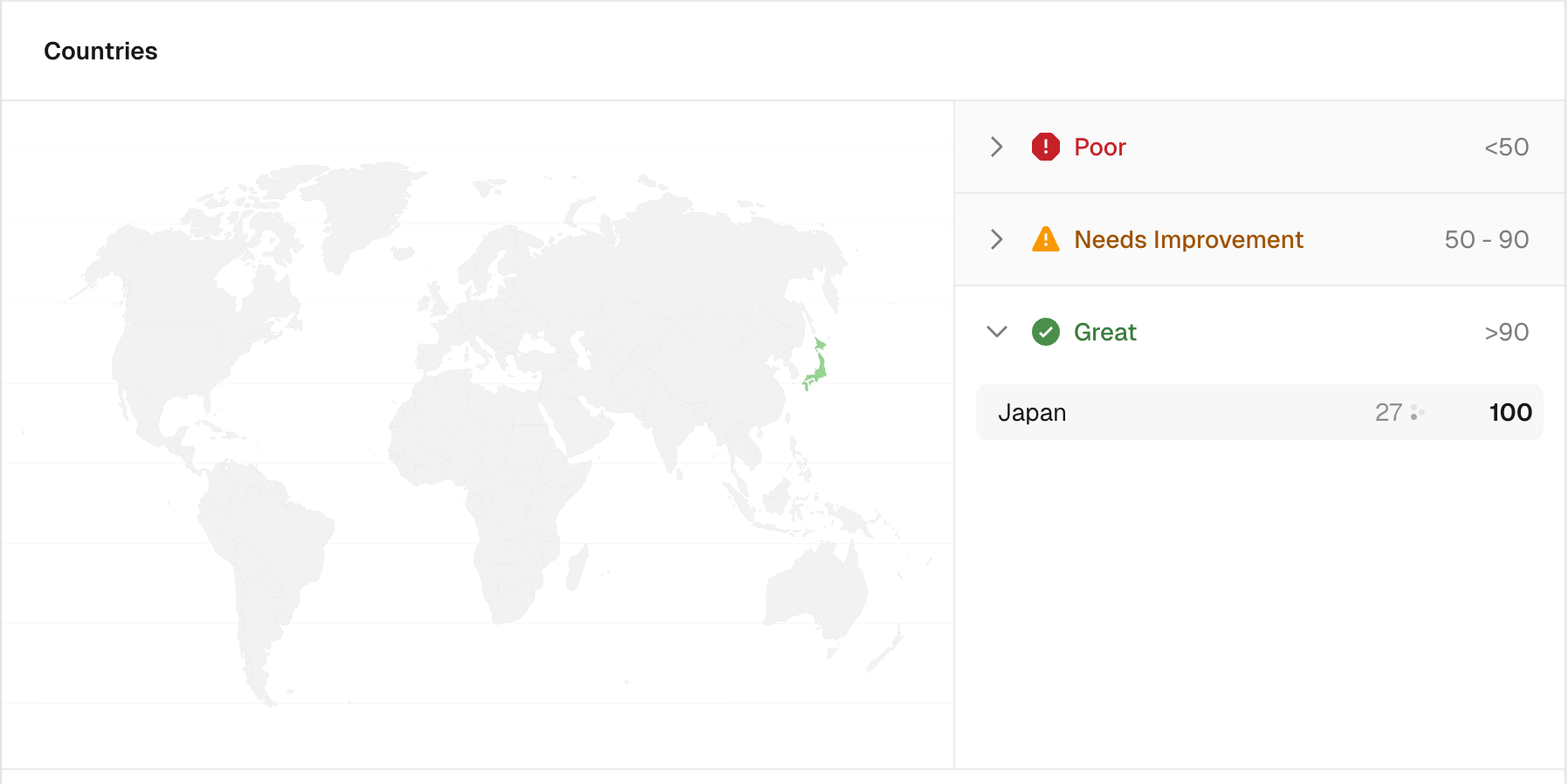This screenshot has width=1568, height=784.
Task: Collapse the Great category
Action: (996, 332)
